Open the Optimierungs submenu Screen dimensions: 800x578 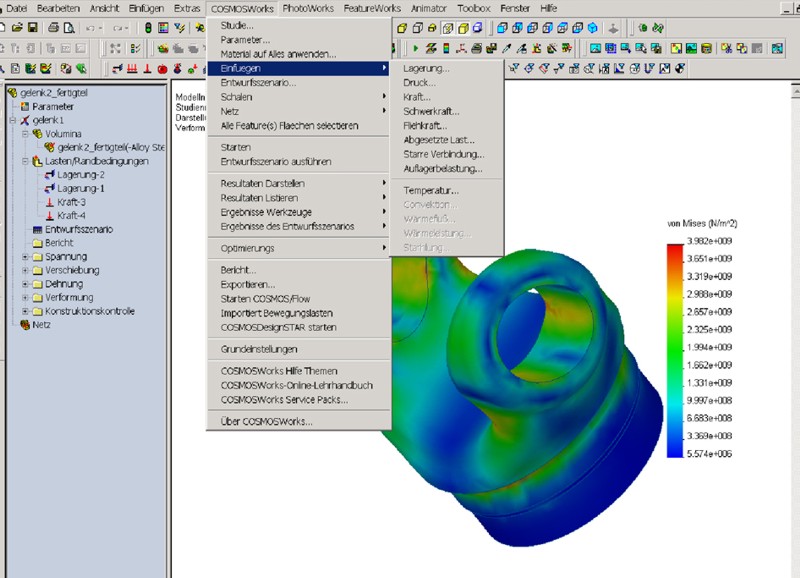pyautogui.click(x=299, y=248)
